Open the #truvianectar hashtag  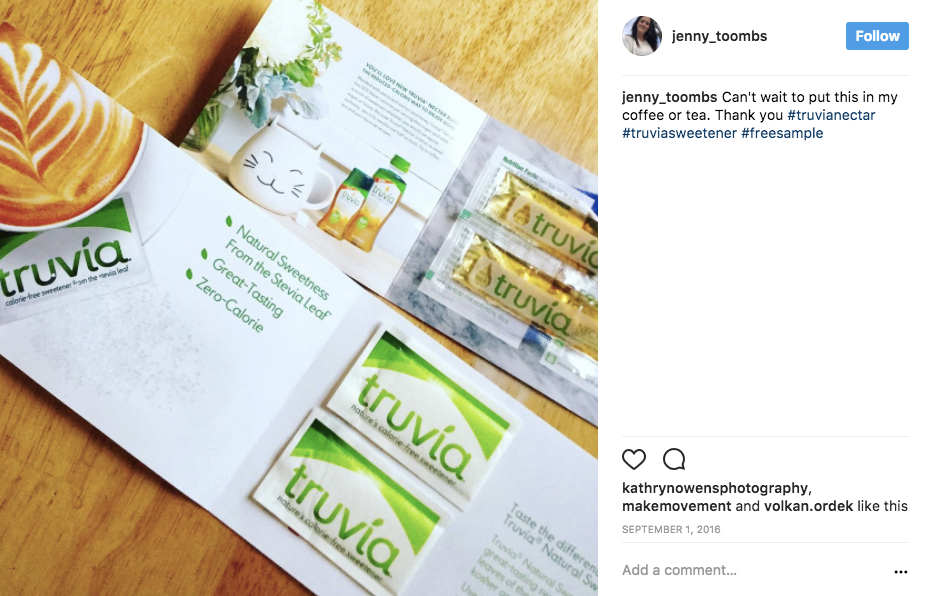[x=831, y=115]
